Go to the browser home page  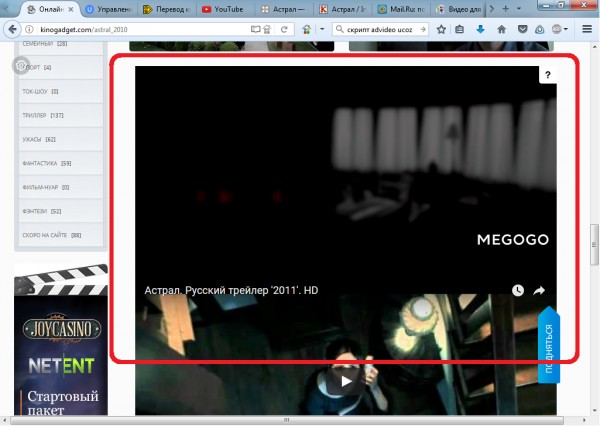pos(502,29)
